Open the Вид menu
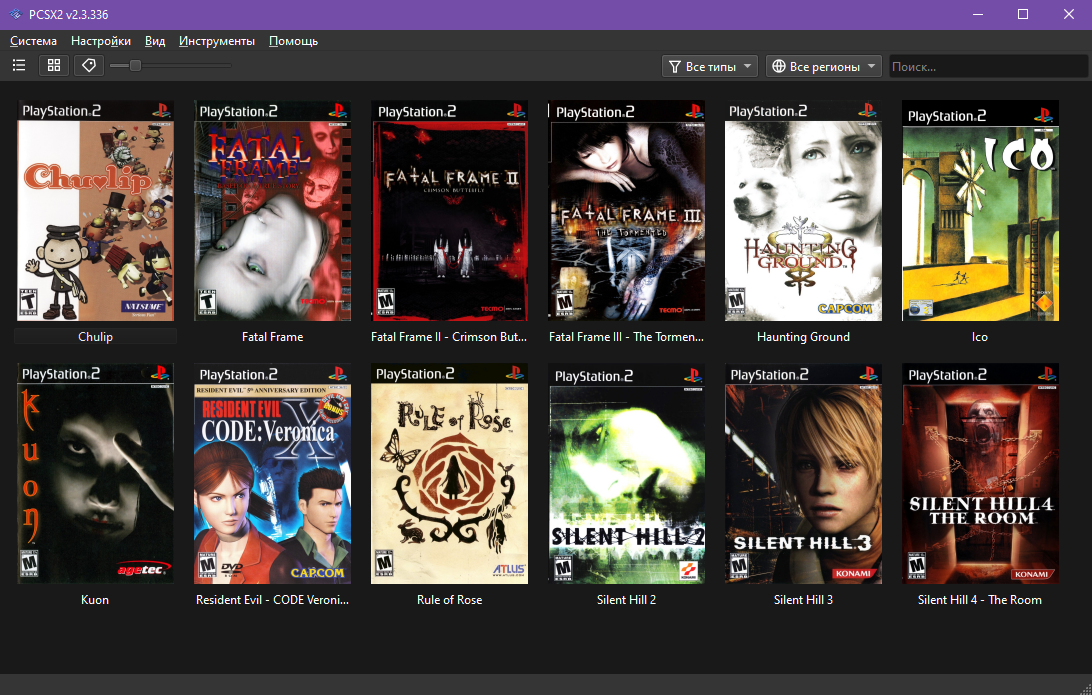 (x=155, y=41)
